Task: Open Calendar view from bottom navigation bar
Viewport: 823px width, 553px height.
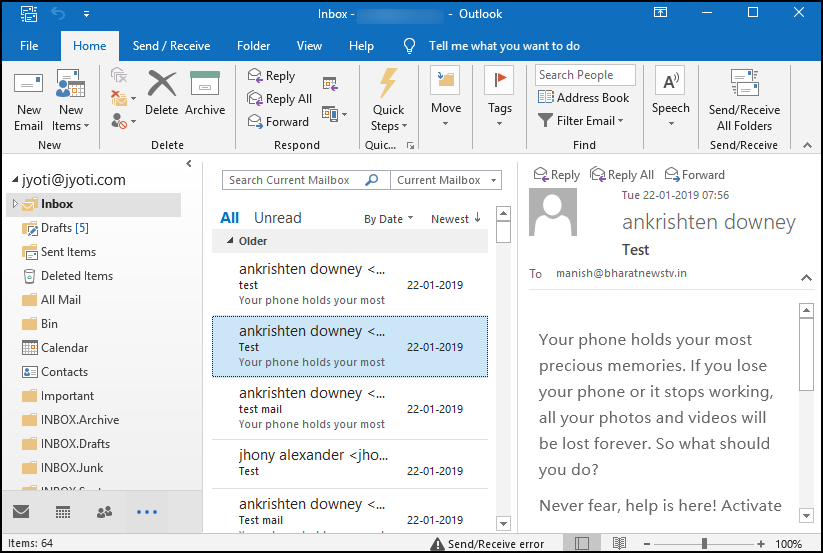Action: click(x=62, y=512)
